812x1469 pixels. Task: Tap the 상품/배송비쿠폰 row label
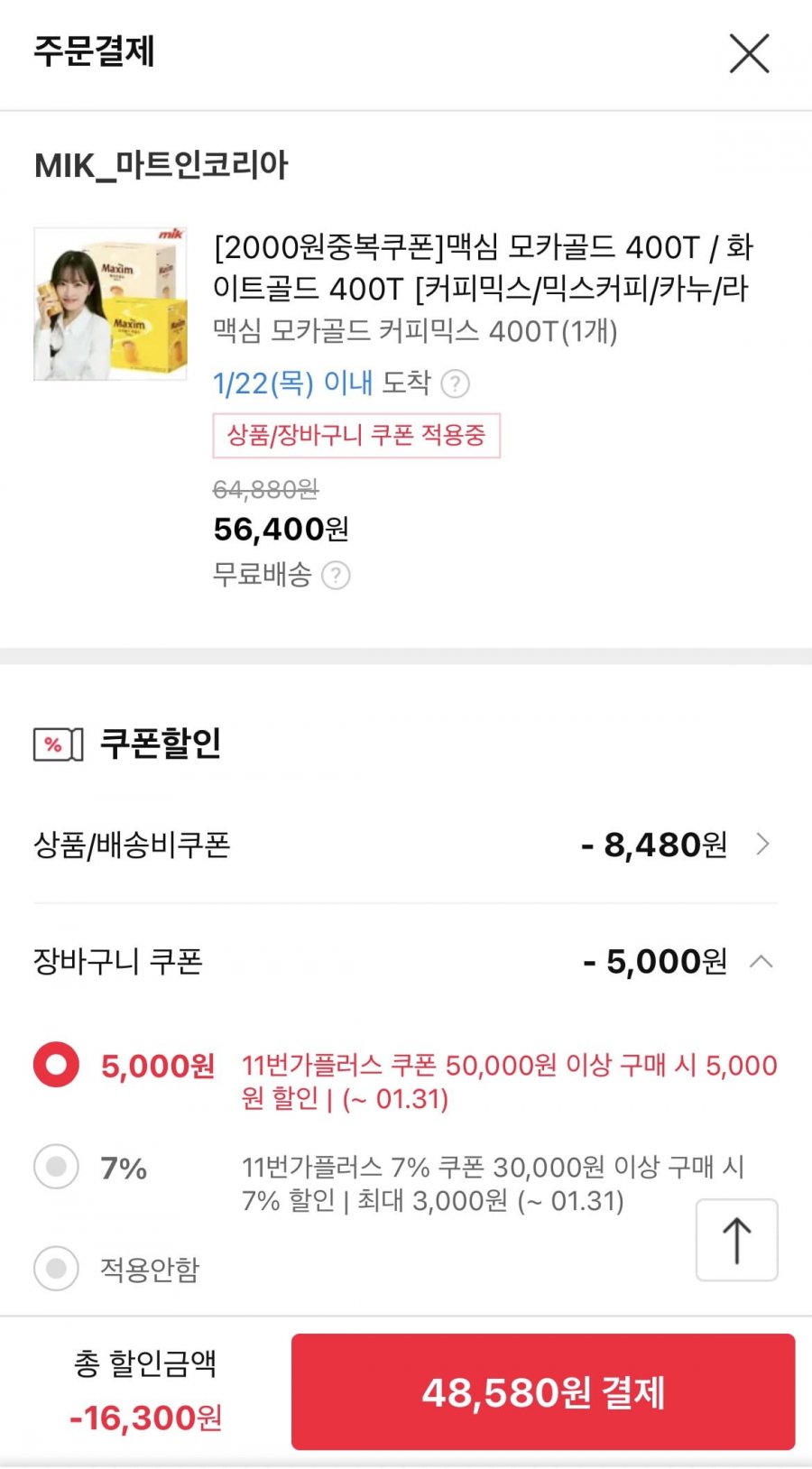pyautogui.click(x=133, y=845)
